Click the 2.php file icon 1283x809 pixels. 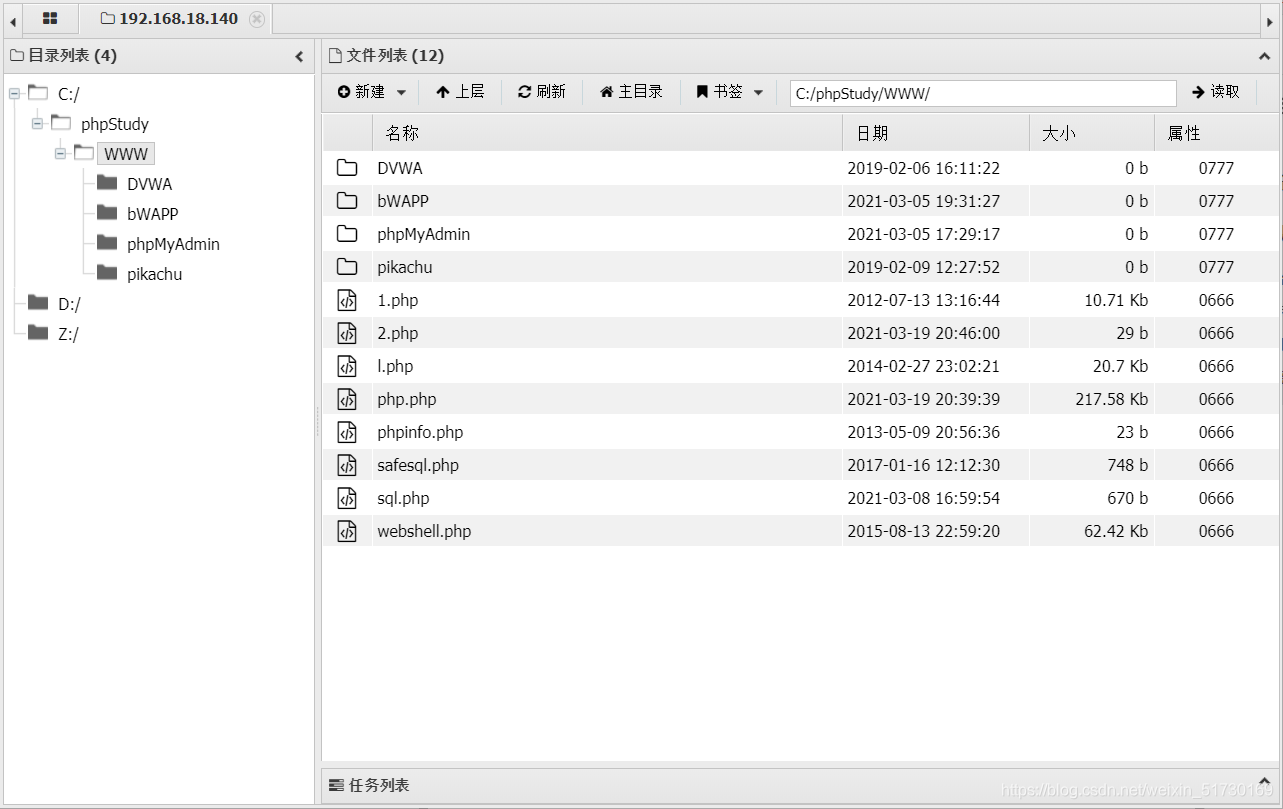(x=347, y=333)
